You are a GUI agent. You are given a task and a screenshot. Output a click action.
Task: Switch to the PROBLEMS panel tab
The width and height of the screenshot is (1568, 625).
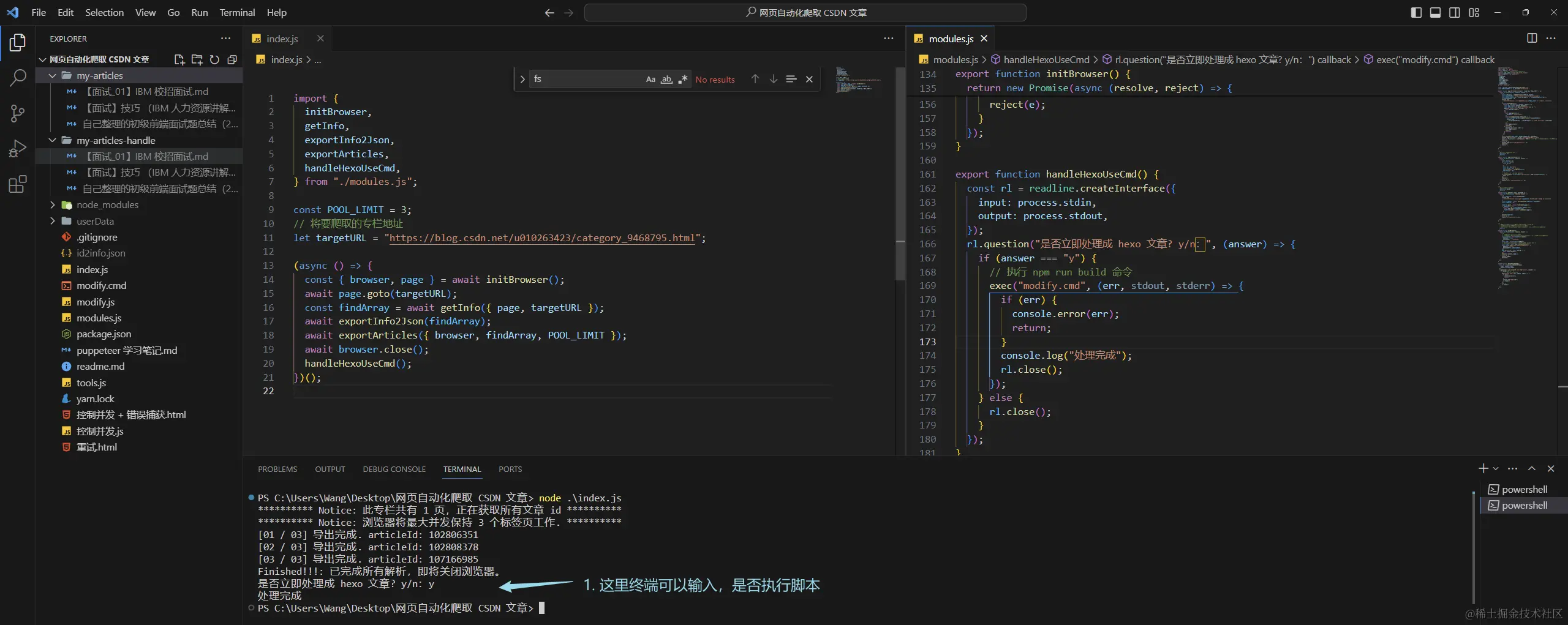click(277, 469)
